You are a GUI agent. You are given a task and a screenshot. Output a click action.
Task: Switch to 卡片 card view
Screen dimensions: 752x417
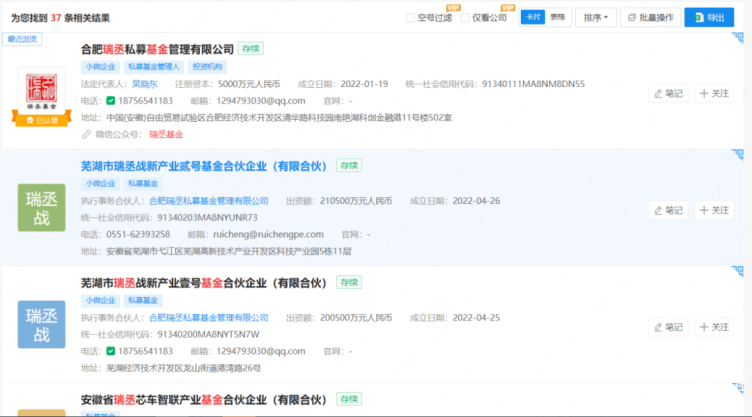point(533,17)
